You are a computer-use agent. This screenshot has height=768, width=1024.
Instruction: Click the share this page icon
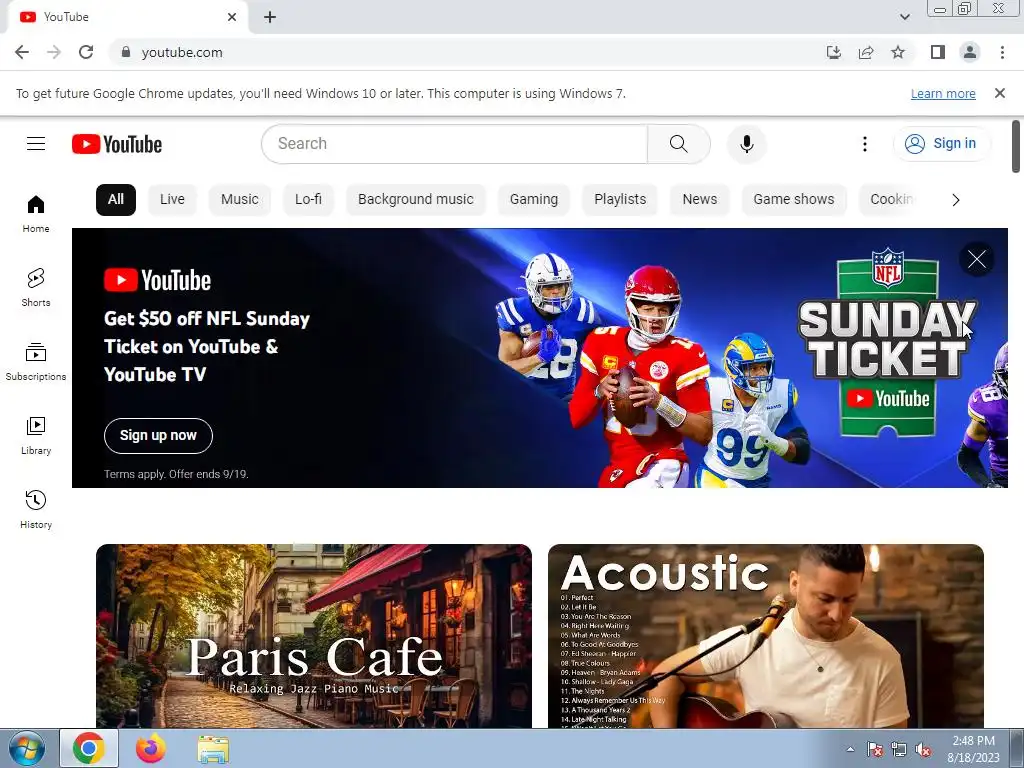(x=866, y=52)
